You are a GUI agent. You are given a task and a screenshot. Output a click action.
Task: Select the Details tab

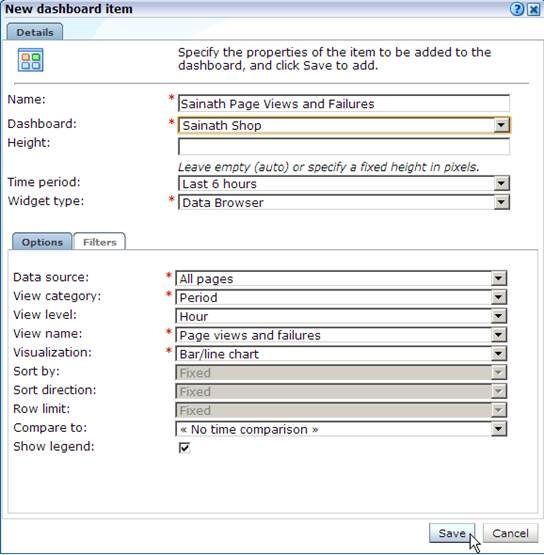click(x=35, y=32)
